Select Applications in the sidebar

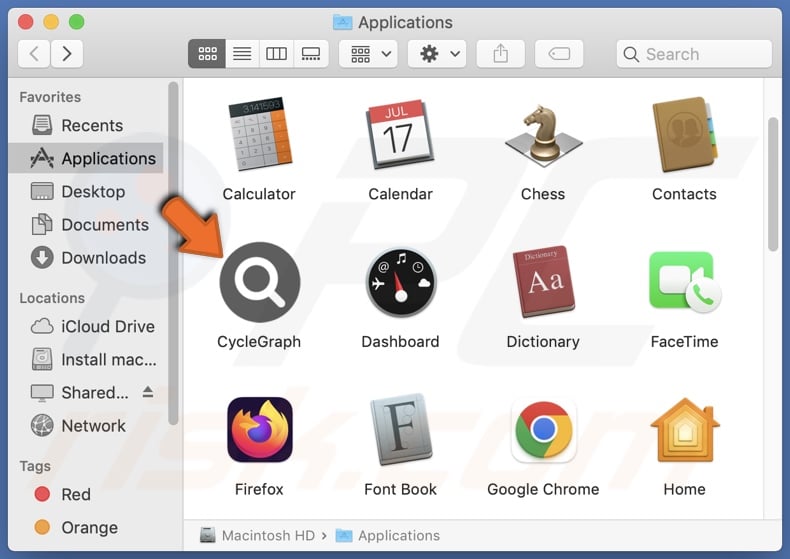click(86, 158)
